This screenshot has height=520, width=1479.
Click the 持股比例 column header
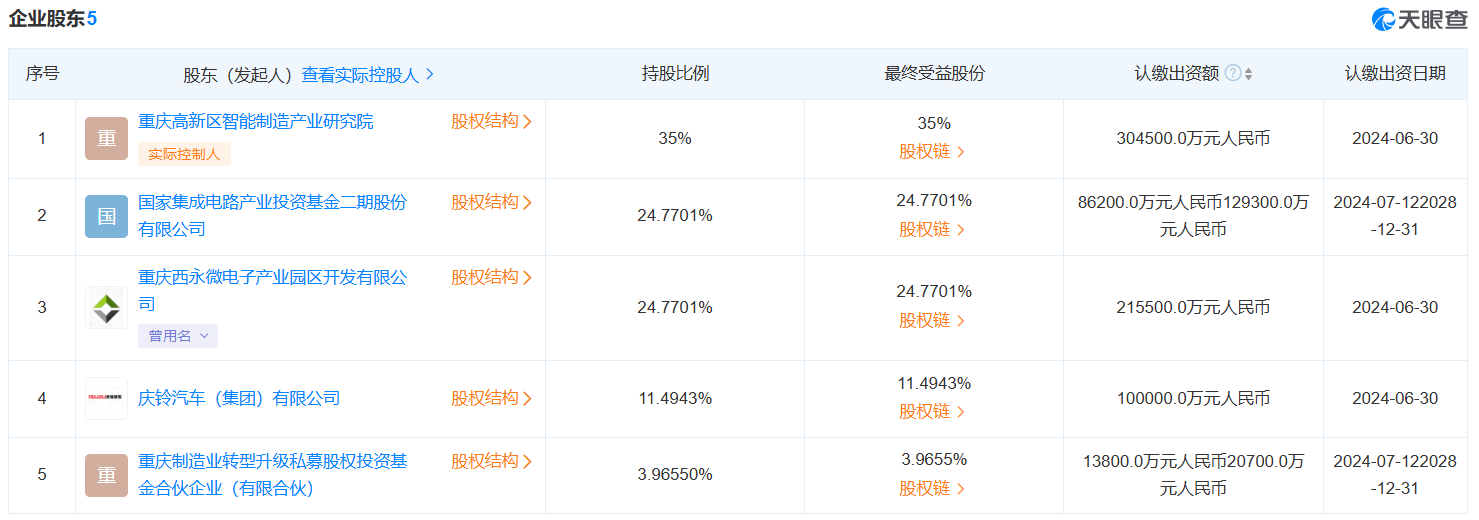click(x=675, y=74)
